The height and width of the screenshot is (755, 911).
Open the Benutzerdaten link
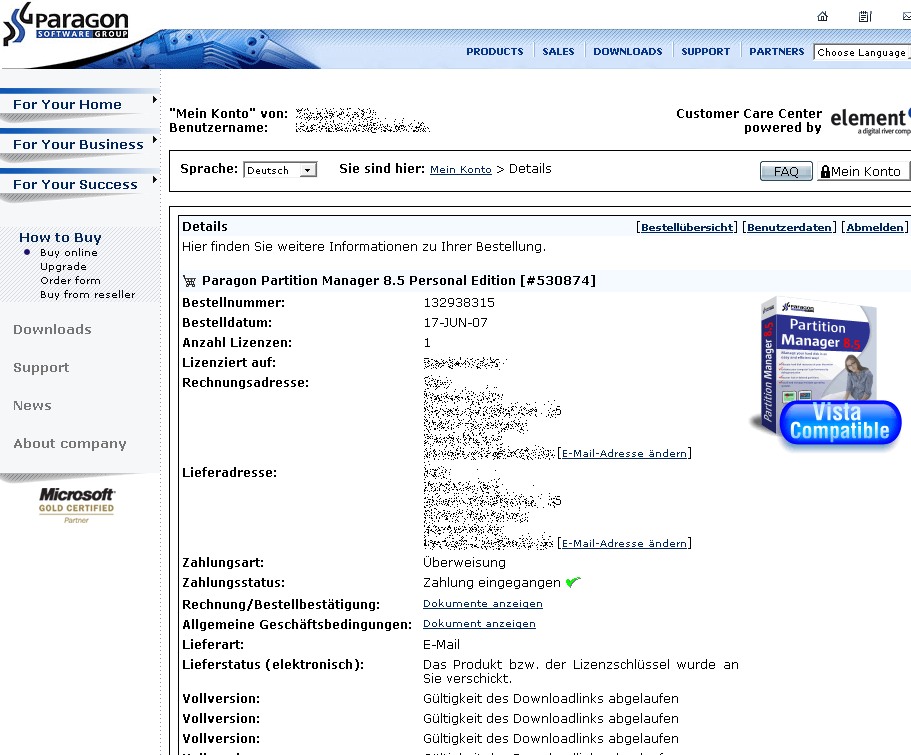tap(790, 227)
